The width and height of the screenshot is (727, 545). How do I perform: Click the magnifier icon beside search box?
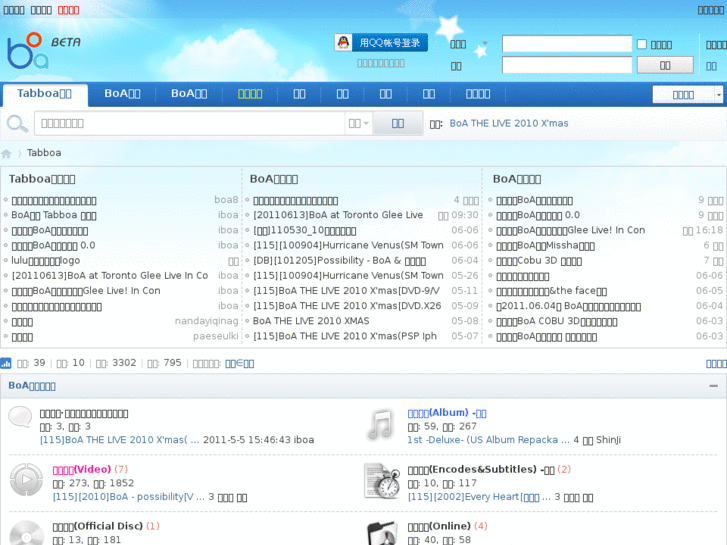click(x=17, y=123)
